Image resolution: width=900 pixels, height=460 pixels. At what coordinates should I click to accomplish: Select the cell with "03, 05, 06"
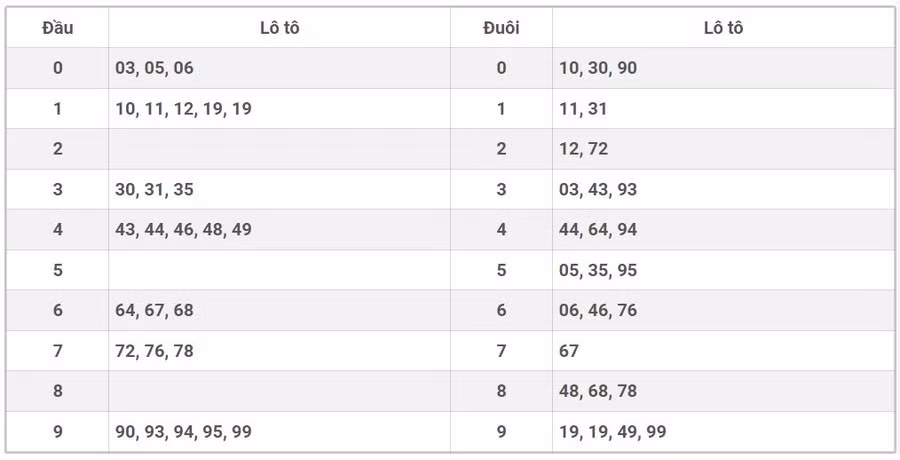pyautogui.click(x=155, y=68)
